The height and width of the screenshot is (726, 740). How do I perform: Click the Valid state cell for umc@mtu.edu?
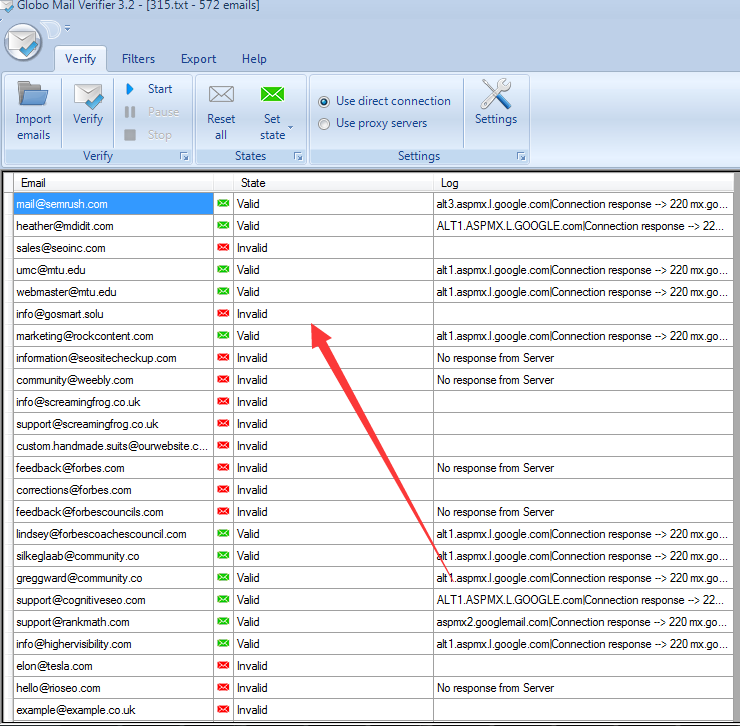333,270
